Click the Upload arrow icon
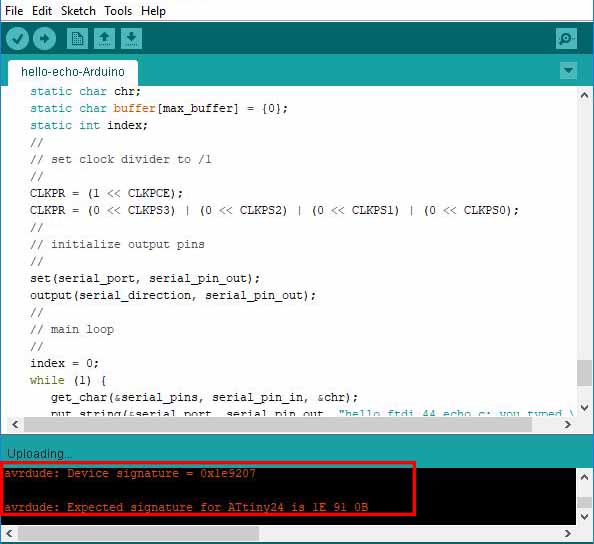This screenshot has width=594, height=544. click(44, 39)
